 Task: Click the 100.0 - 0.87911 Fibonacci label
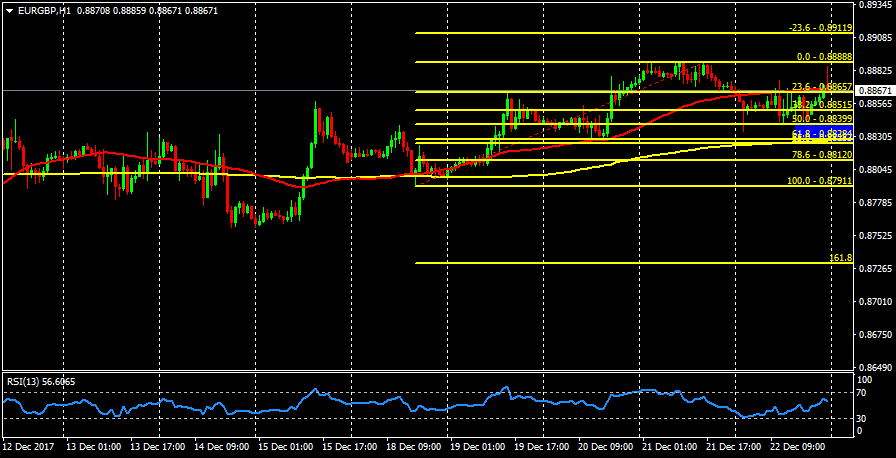[x=820, y=181]
